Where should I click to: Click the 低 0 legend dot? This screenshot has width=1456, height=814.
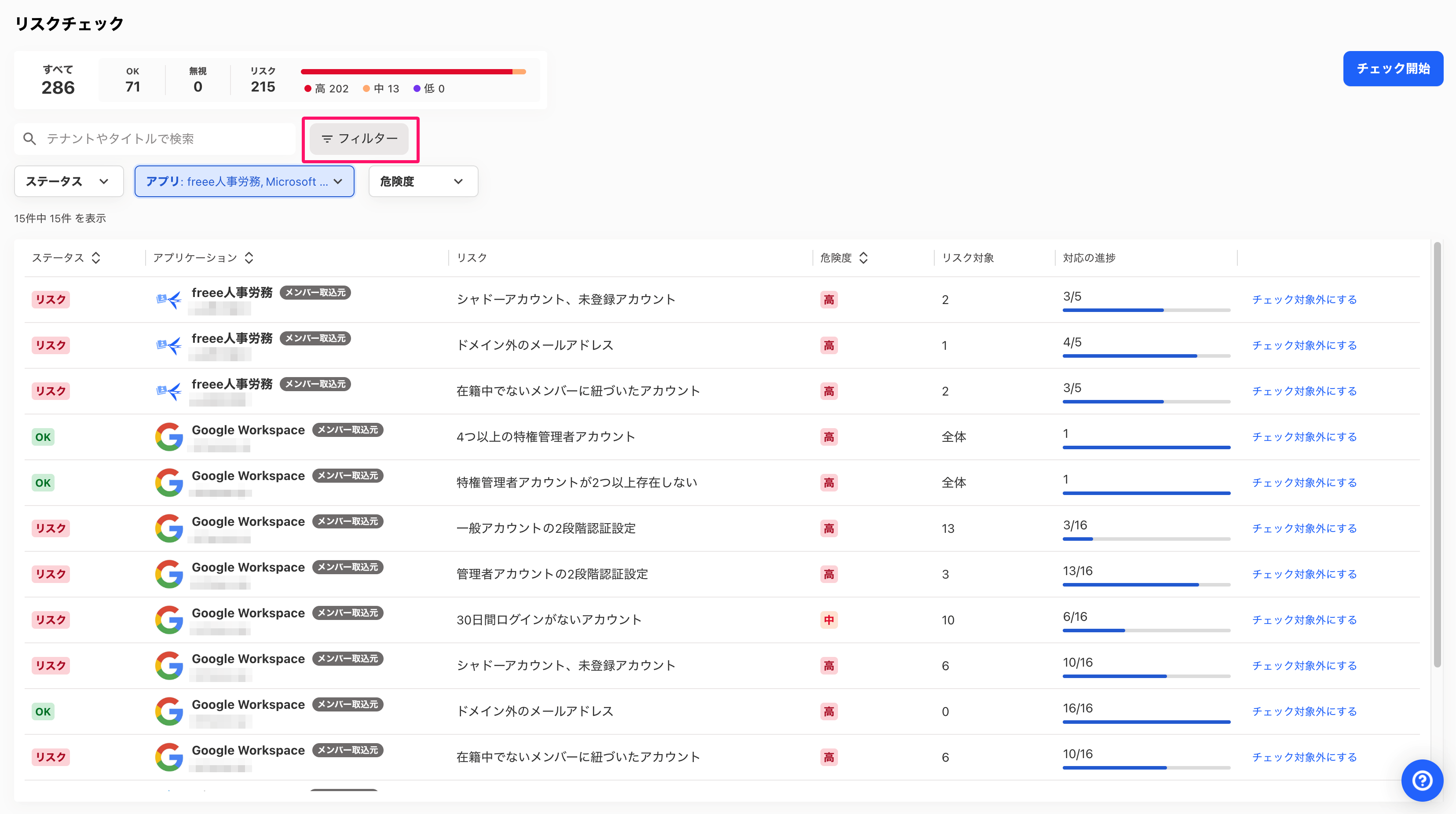click(417, 89)
